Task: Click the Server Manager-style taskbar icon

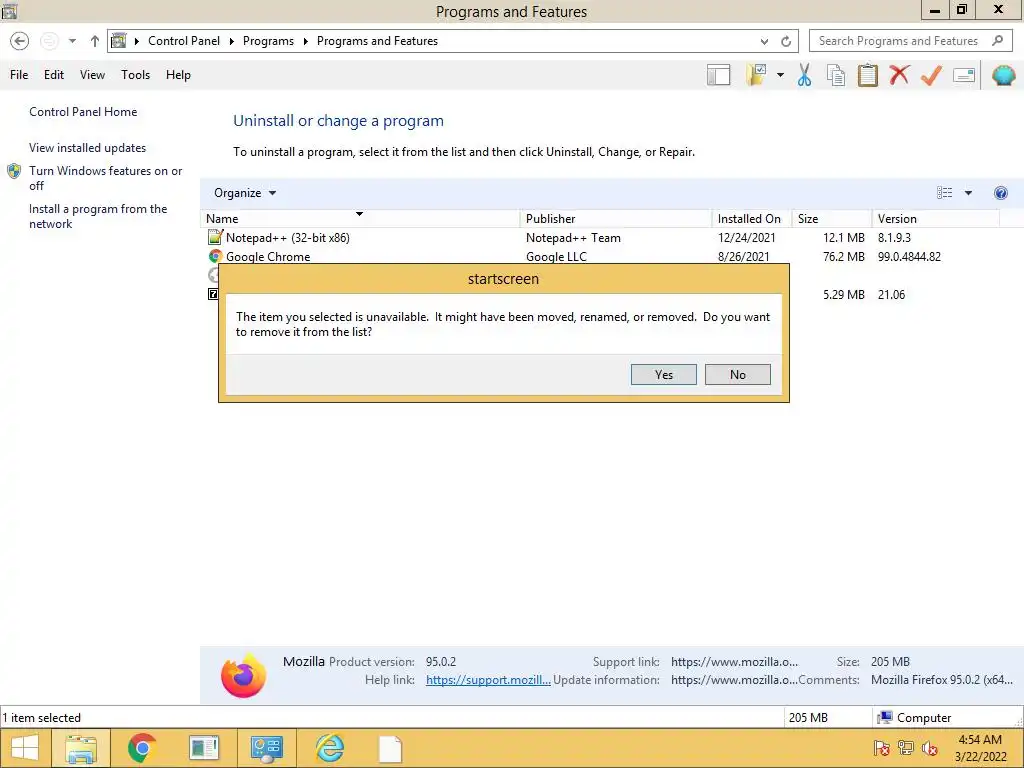Action: tap(204, 748)
